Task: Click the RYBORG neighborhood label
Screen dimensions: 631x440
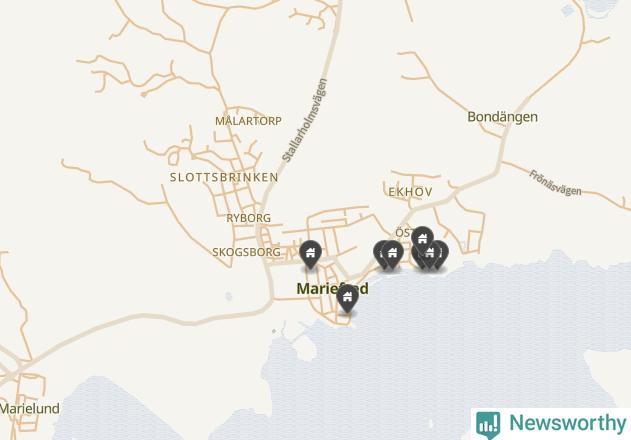Action: coord(248,218)
